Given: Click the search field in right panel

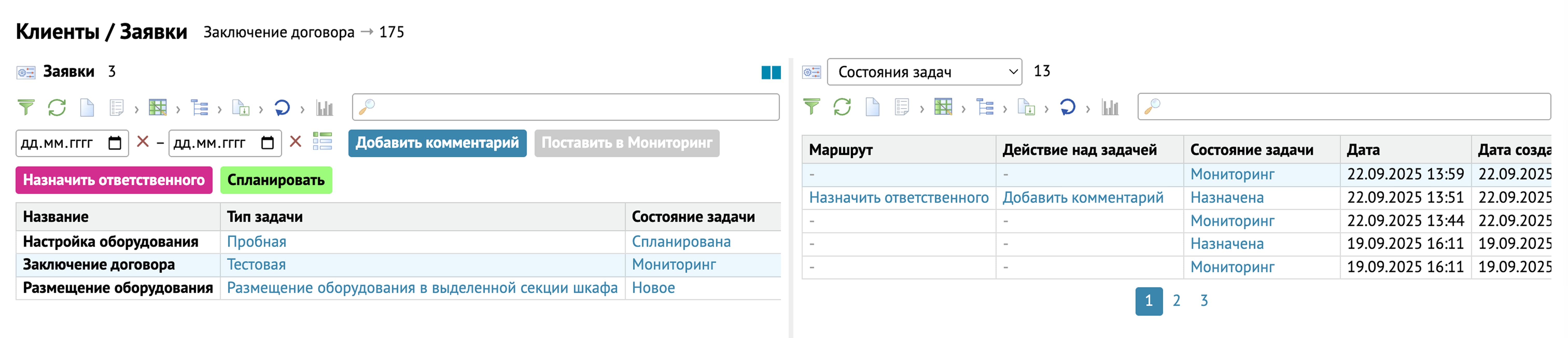Looking at the screenshot, I should pyautogui.click(x=1351, y=107).
